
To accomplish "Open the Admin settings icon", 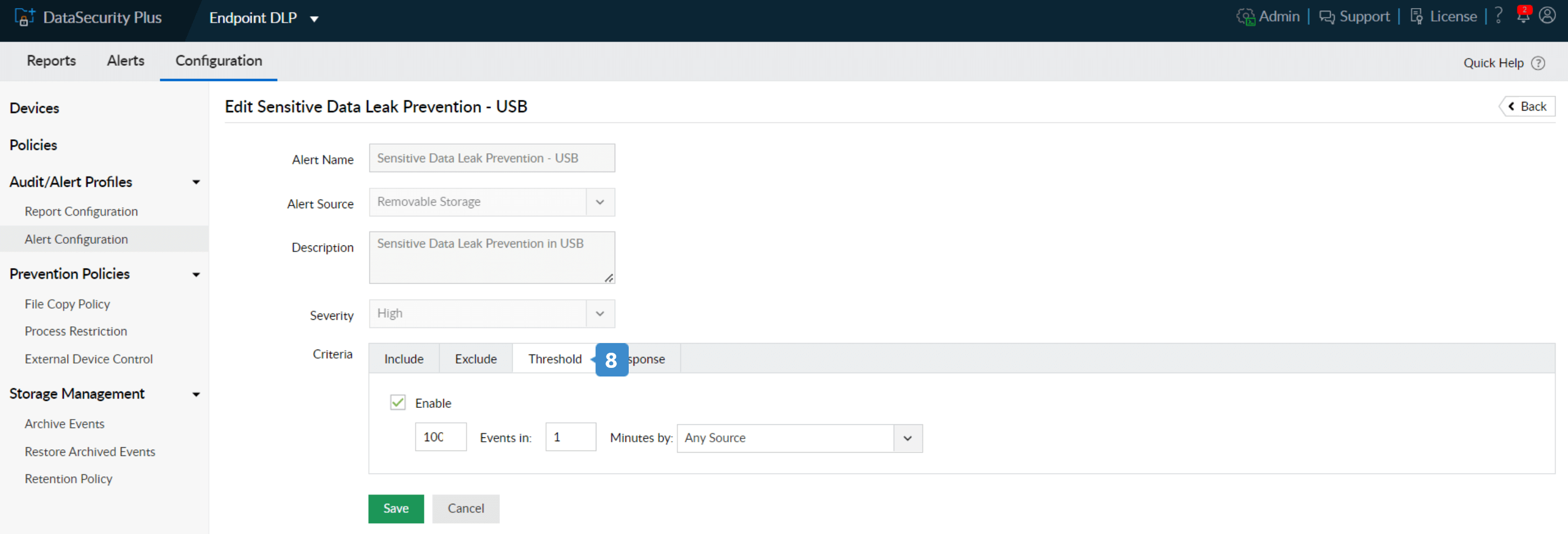I will click(x=1246, y=17).
